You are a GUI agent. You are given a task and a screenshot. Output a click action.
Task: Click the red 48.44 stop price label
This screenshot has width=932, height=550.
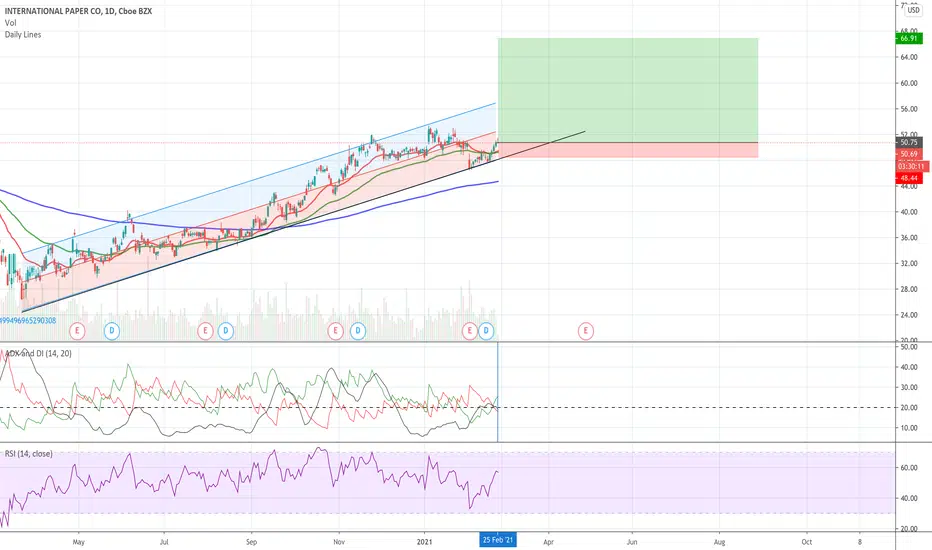point(909,178)
